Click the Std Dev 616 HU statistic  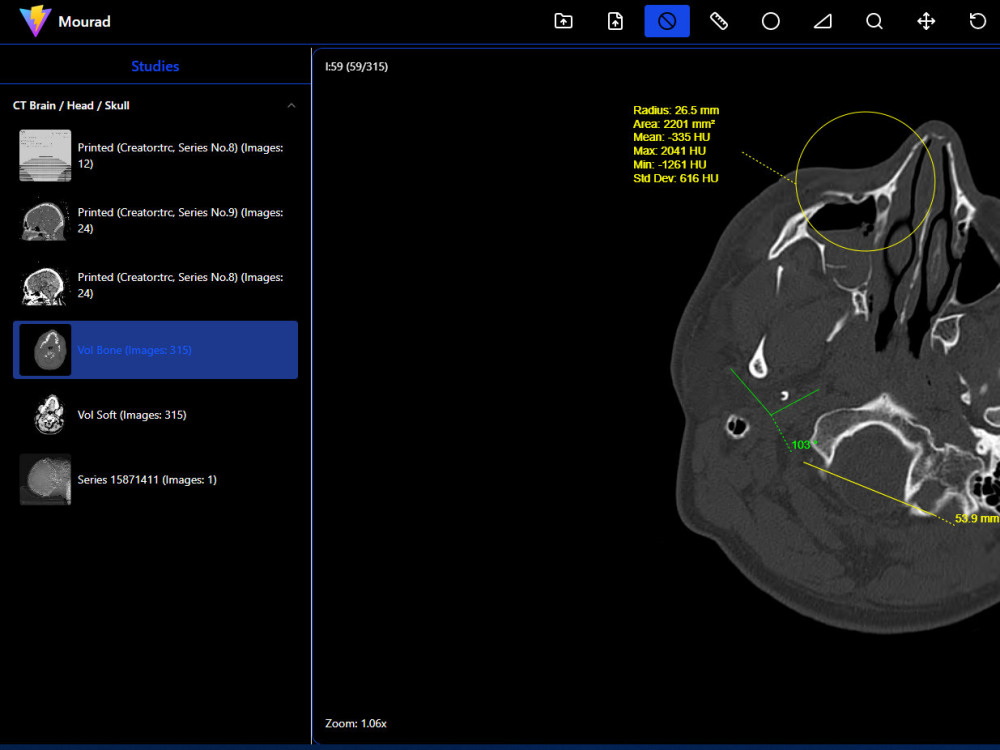pos(675,178)
